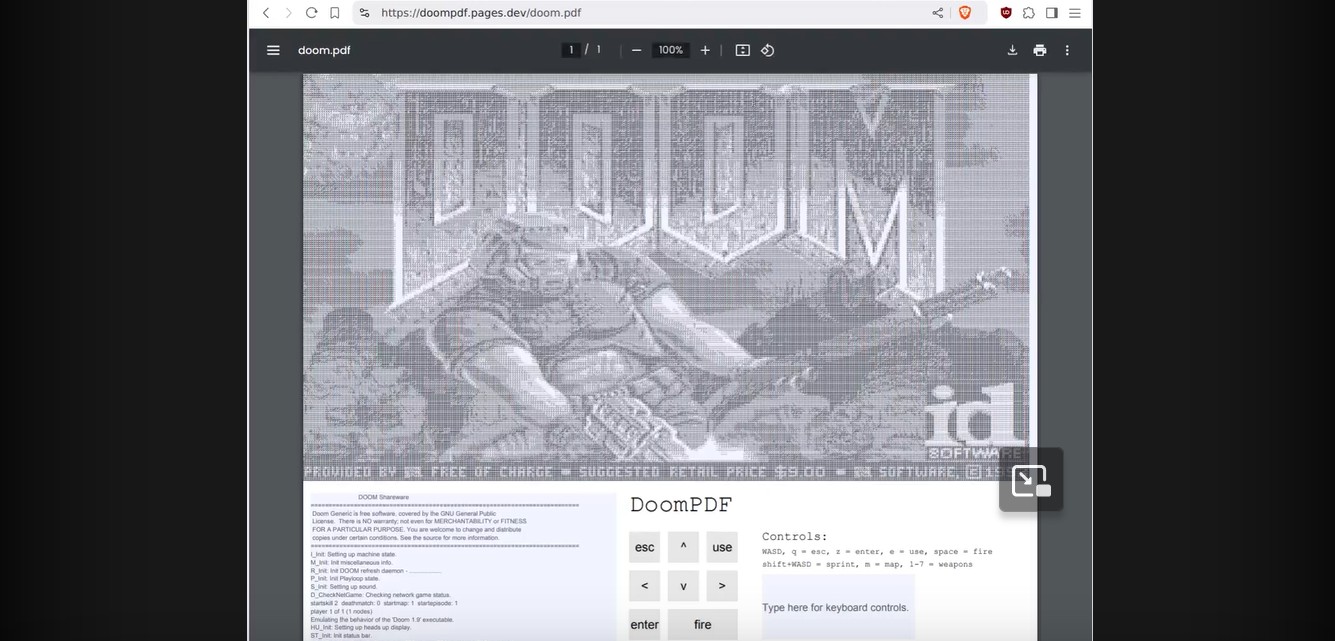
Task: Open the browser menu
Action: [x=1074, y=12]
